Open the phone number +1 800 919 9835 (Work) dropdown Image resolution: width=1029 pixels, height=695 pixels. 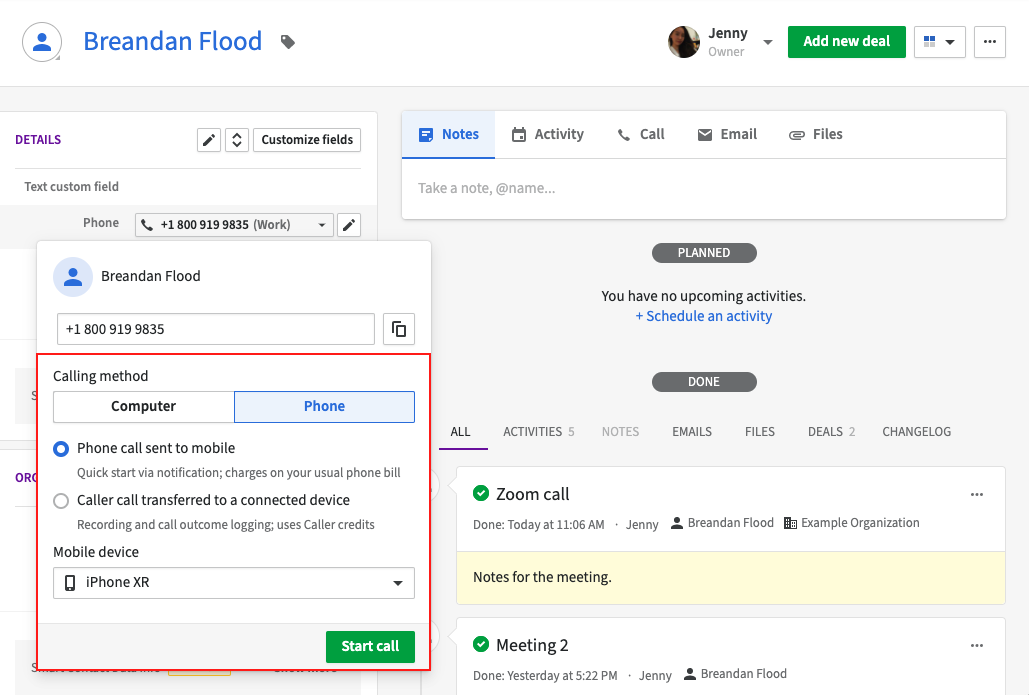pos(234,224)
